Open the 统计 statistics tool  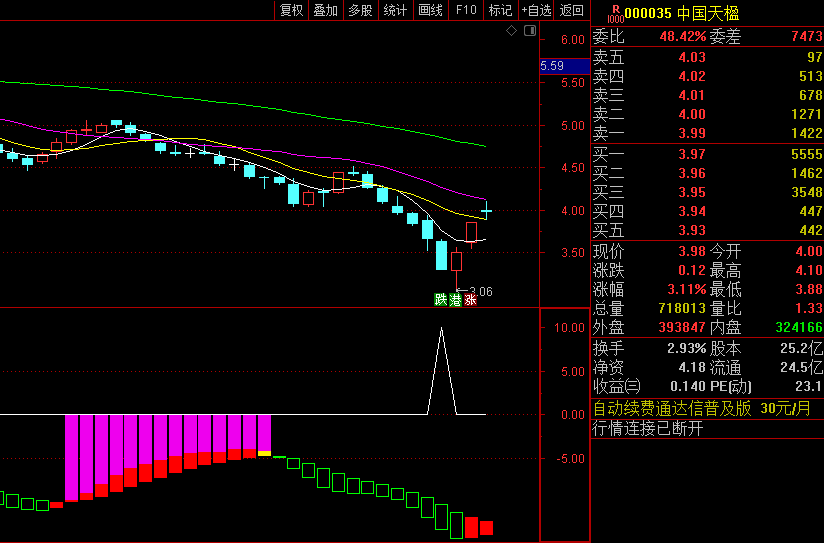(395, 10)
